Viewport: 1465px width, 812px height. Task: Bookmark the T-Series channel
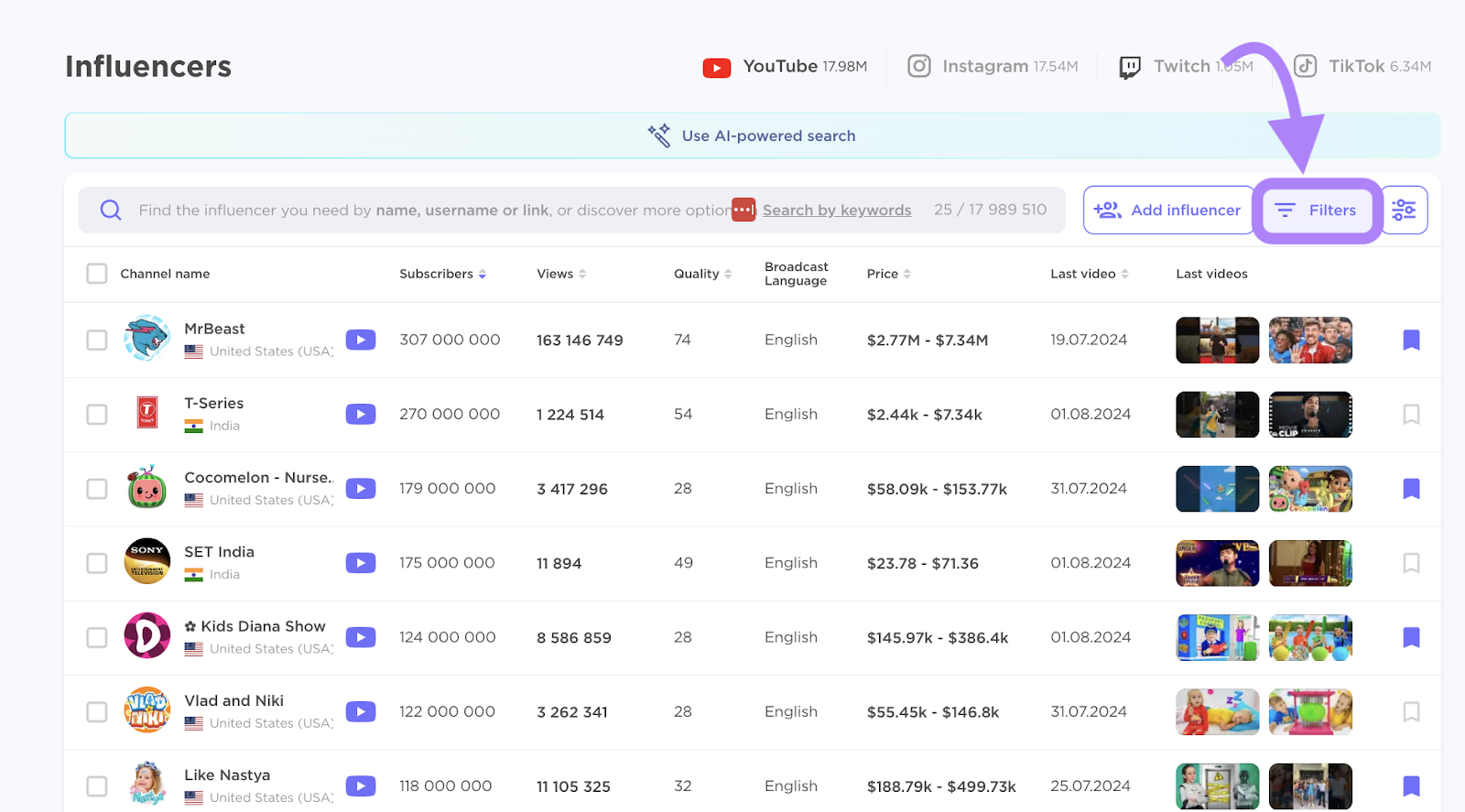point(1411,415)
